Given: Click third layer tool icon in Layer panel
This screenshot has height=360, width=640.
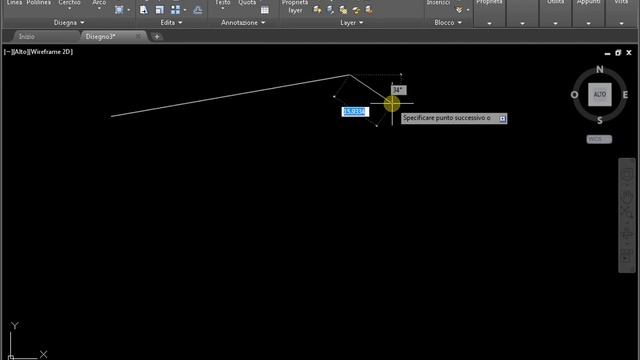Looking at the screenshot, I should click(343, 10).
